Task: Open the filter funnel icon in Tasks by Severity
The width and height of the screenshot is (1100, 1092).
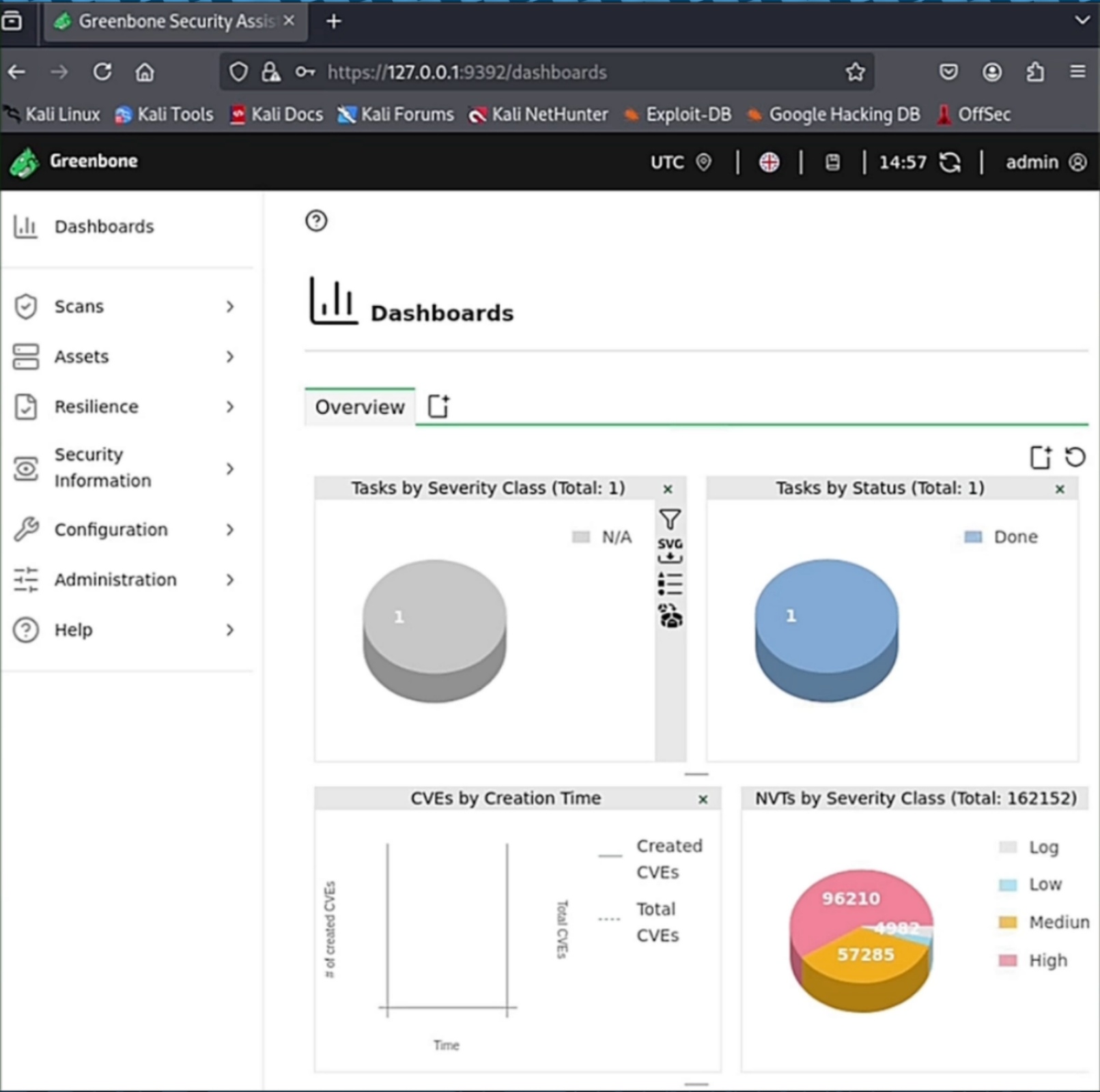Action: coord(670,520)
